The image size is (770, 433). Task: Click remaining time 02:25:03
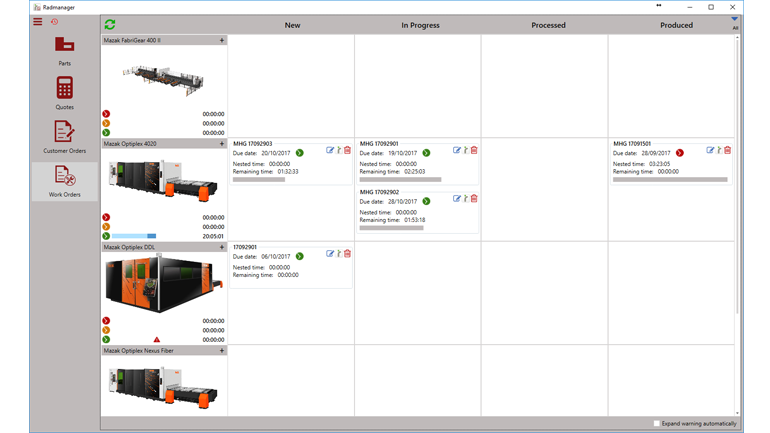[x=414, y=172]
